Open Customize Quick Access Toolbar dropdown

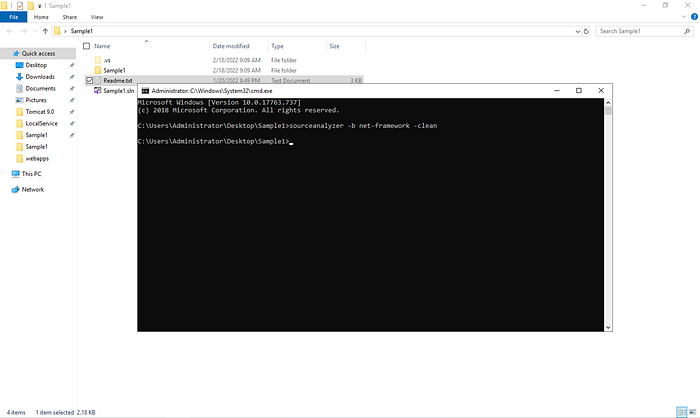tap(40, 6)
